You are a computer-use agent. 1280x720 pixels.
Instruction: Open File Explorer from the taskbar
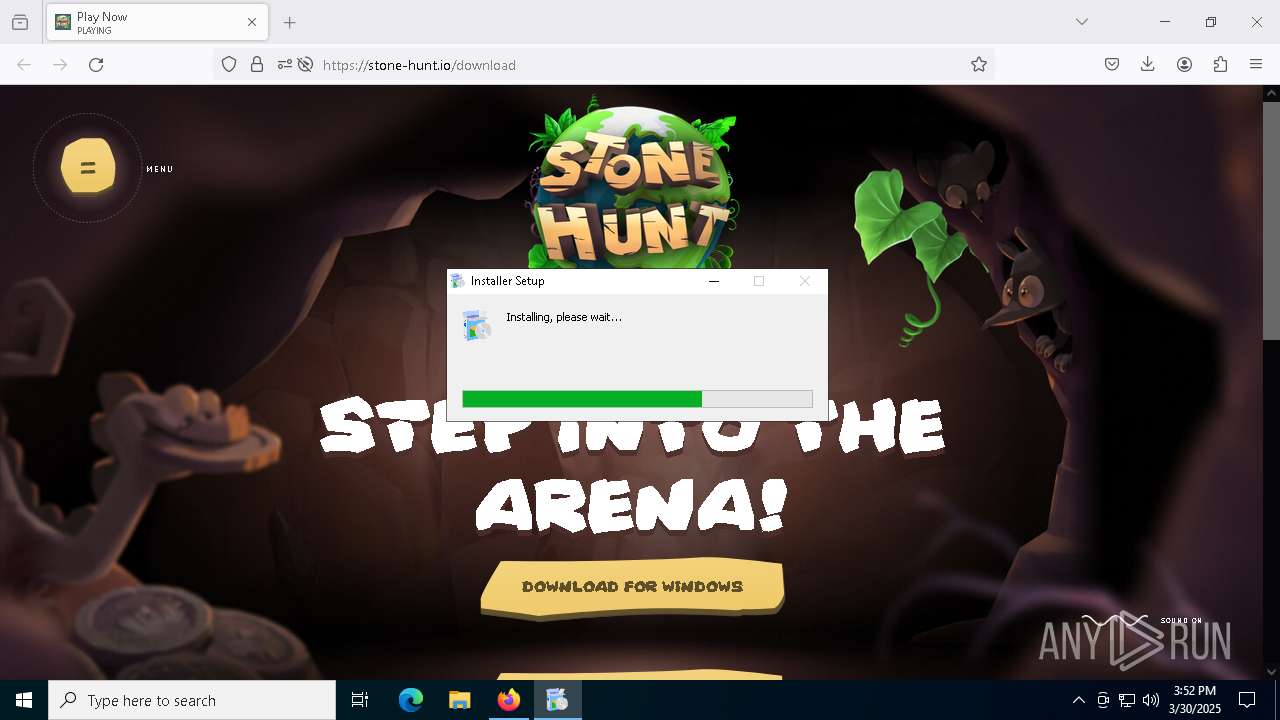[x=460, y=700]
